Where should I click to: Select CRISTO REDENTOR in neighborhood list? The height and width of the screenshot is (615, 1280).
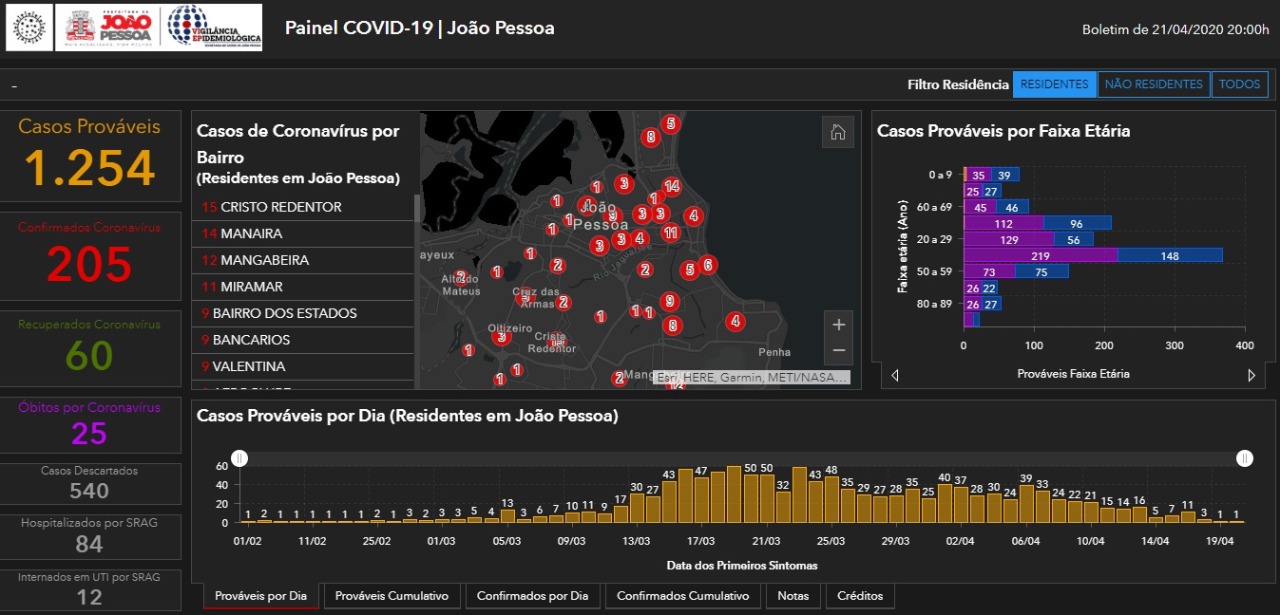pyautogui.click(x=303, y=207)
